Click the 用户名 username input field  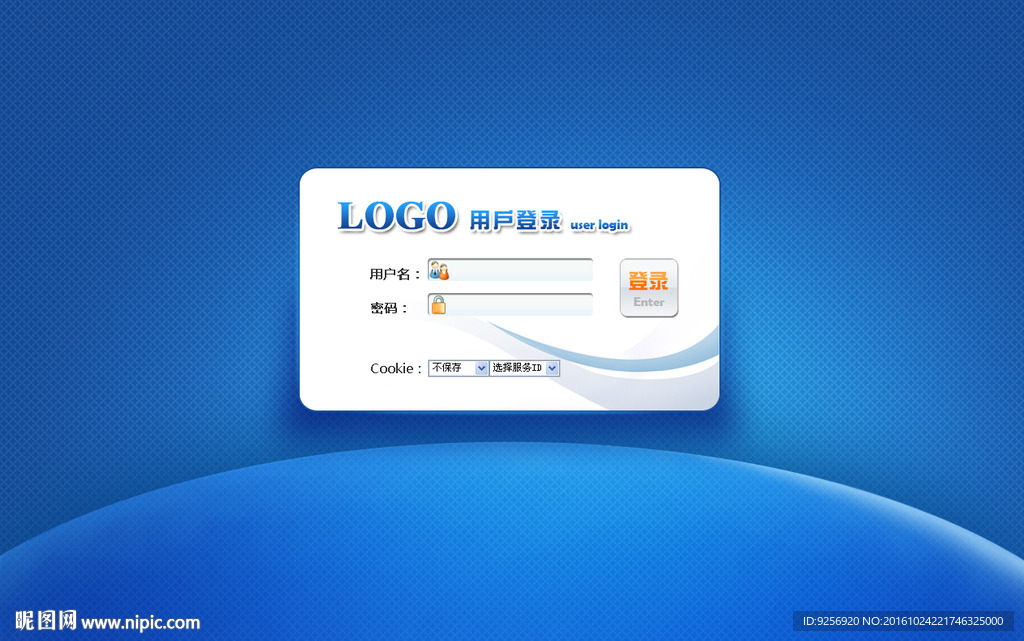[510, 270]
